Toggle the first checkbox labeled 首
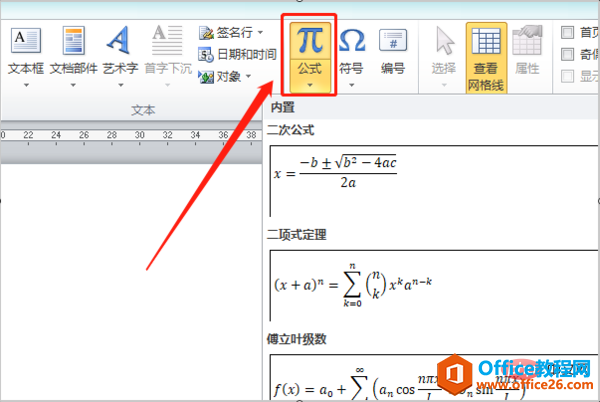The width and height of the screenshot is (600, 402). pyautogui.click(x=567, y=33)
